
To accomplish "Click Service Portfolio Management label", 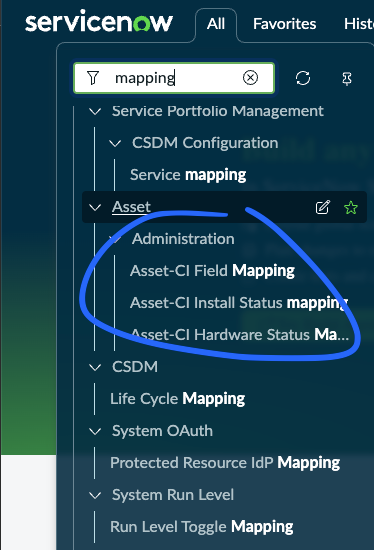I will pyautogui.click(x=218, y=111).
